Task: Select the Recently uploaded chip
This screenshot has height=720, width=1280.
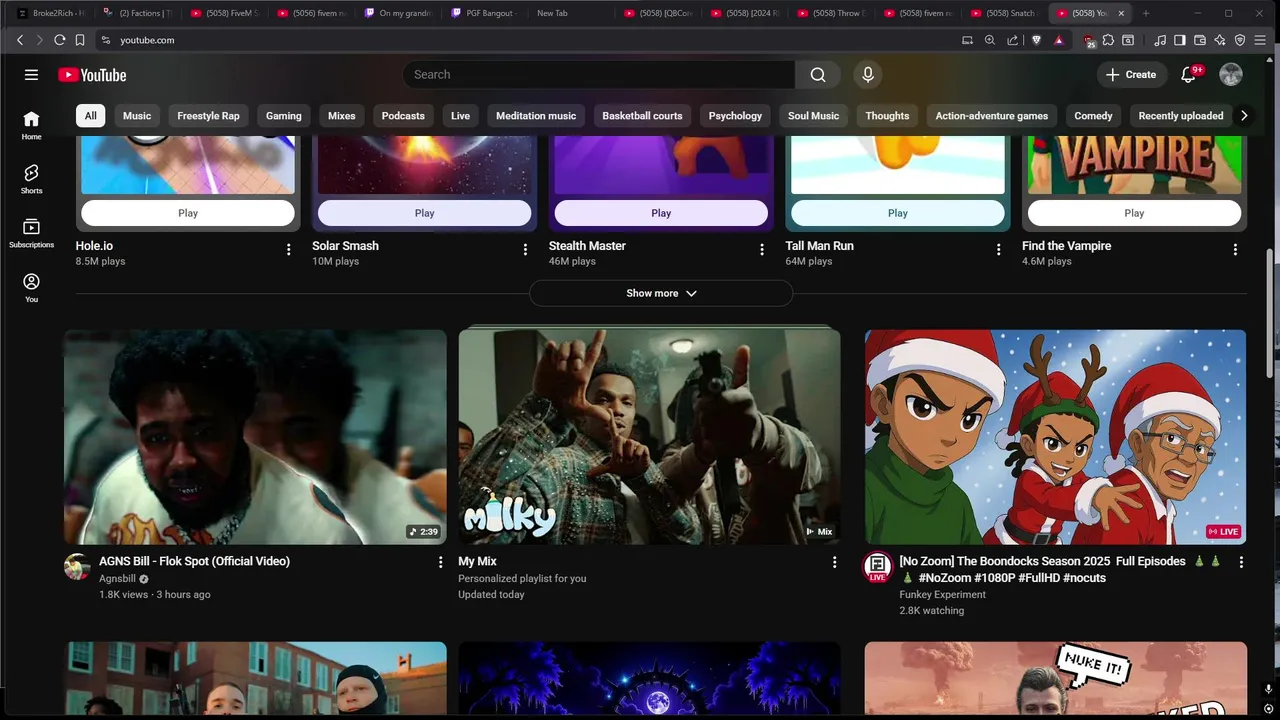Action: pyautogui.click(x=1181, y=116)
